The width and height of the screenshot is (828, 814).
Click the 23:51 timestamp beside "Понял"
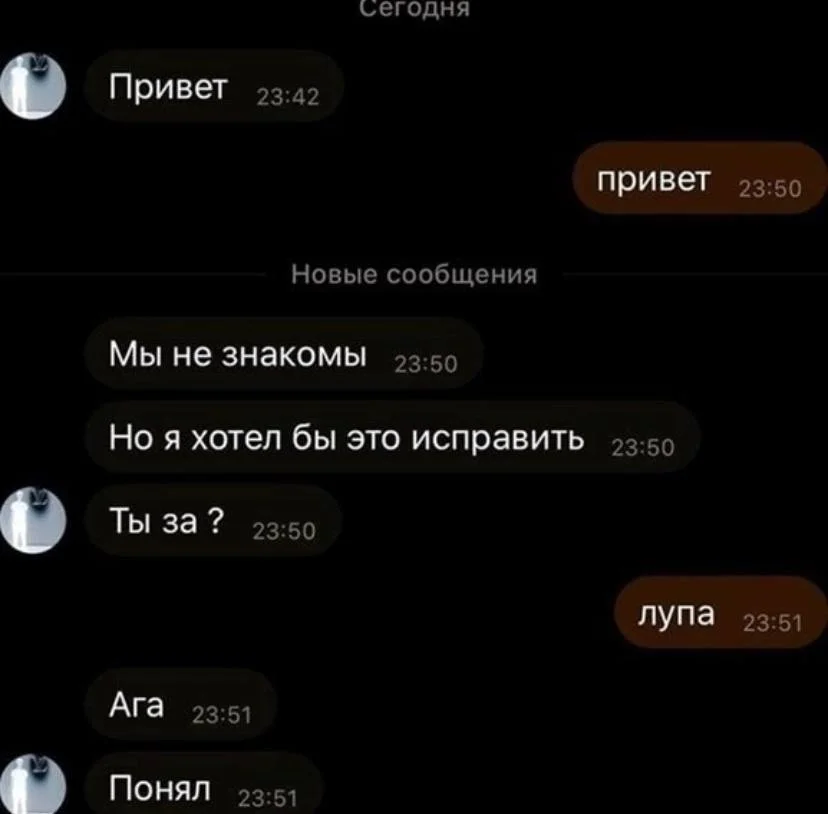268,799
